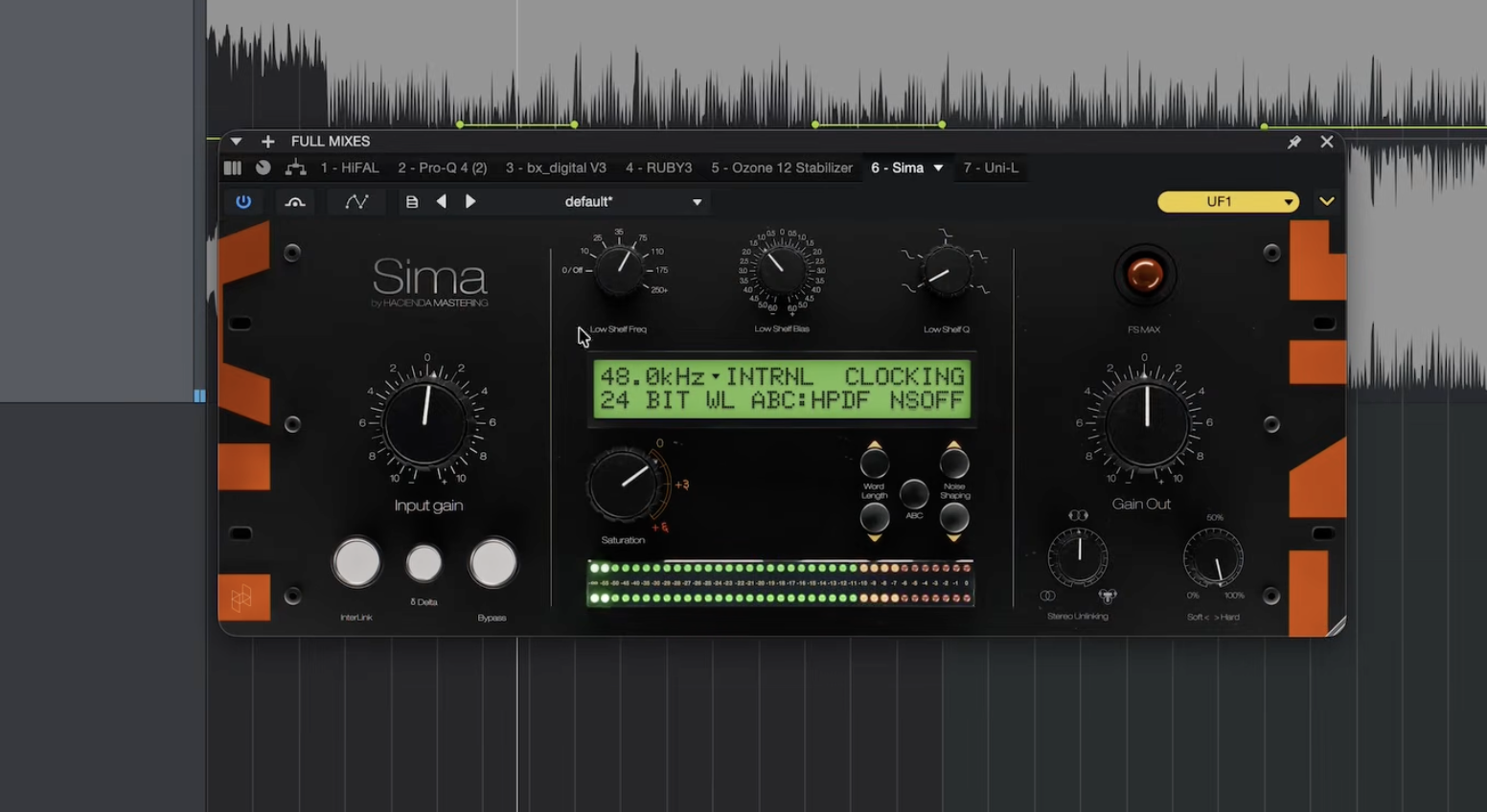Switch to the 3 - bx_digital V3 tab
The image size is (1487, 812).
(x=556, y=169)
